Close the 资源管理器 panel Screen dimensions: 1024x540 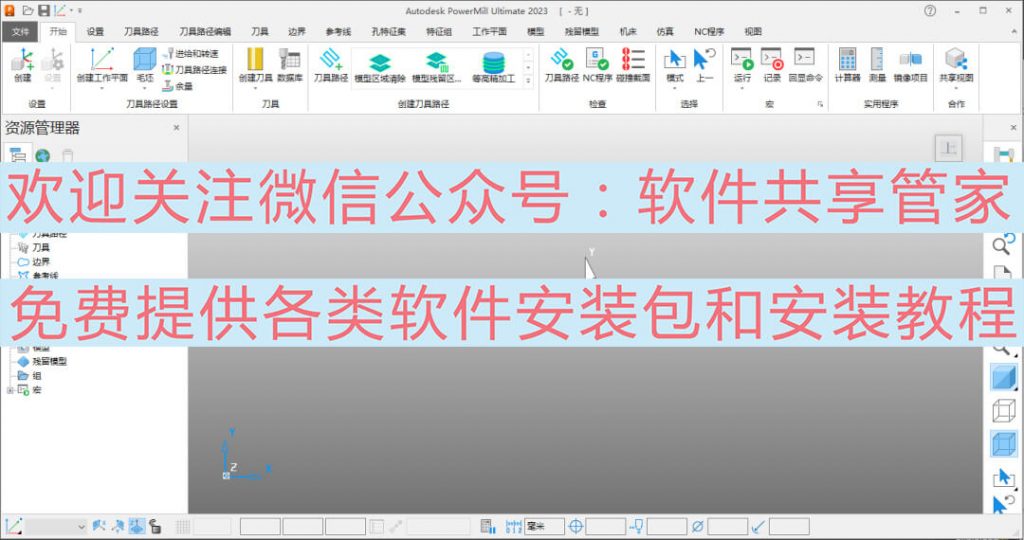click(x=176, y=128)
